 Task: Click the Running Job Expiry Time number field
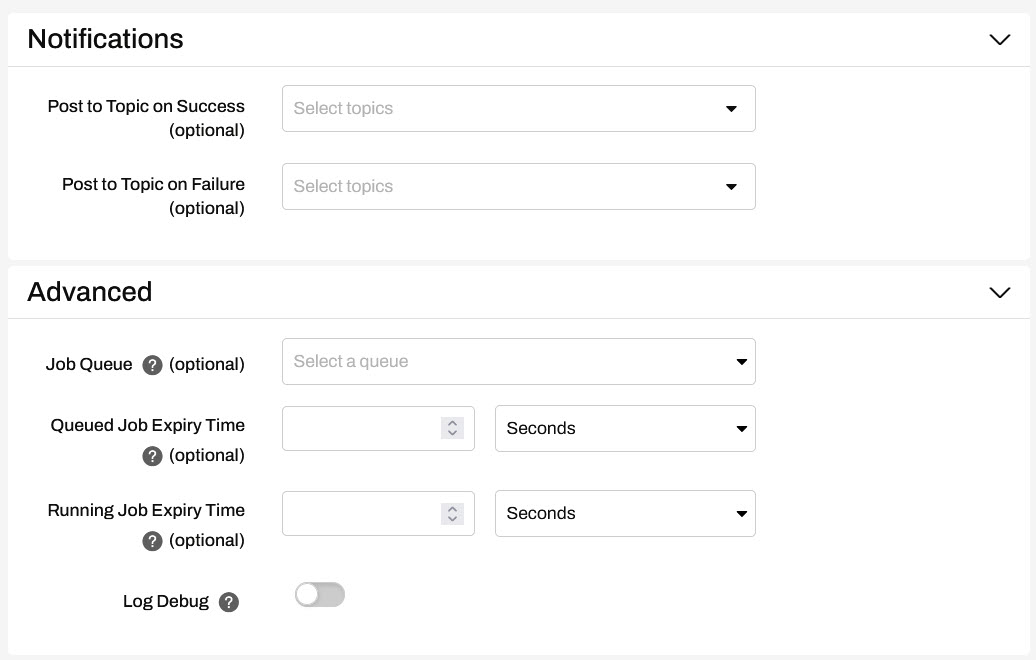360,513
